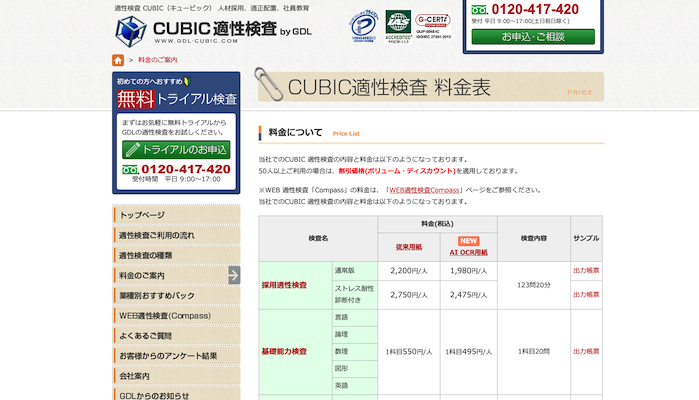Viewport: 699px width, 400px height.
Task: Open the WEB適性検査Compass text link
Action: 424,190
